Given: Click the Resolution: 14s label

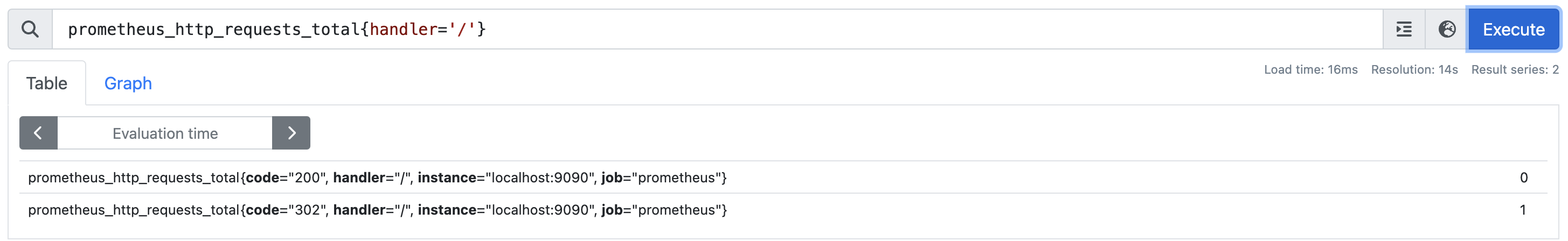Looking at the screenshot, I should (1414, 69).
